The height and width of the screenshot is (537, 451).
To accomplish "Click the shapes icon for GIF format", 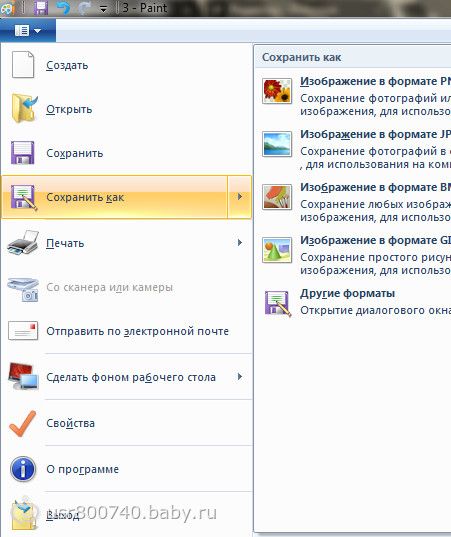I will click(x=277, y=250).
